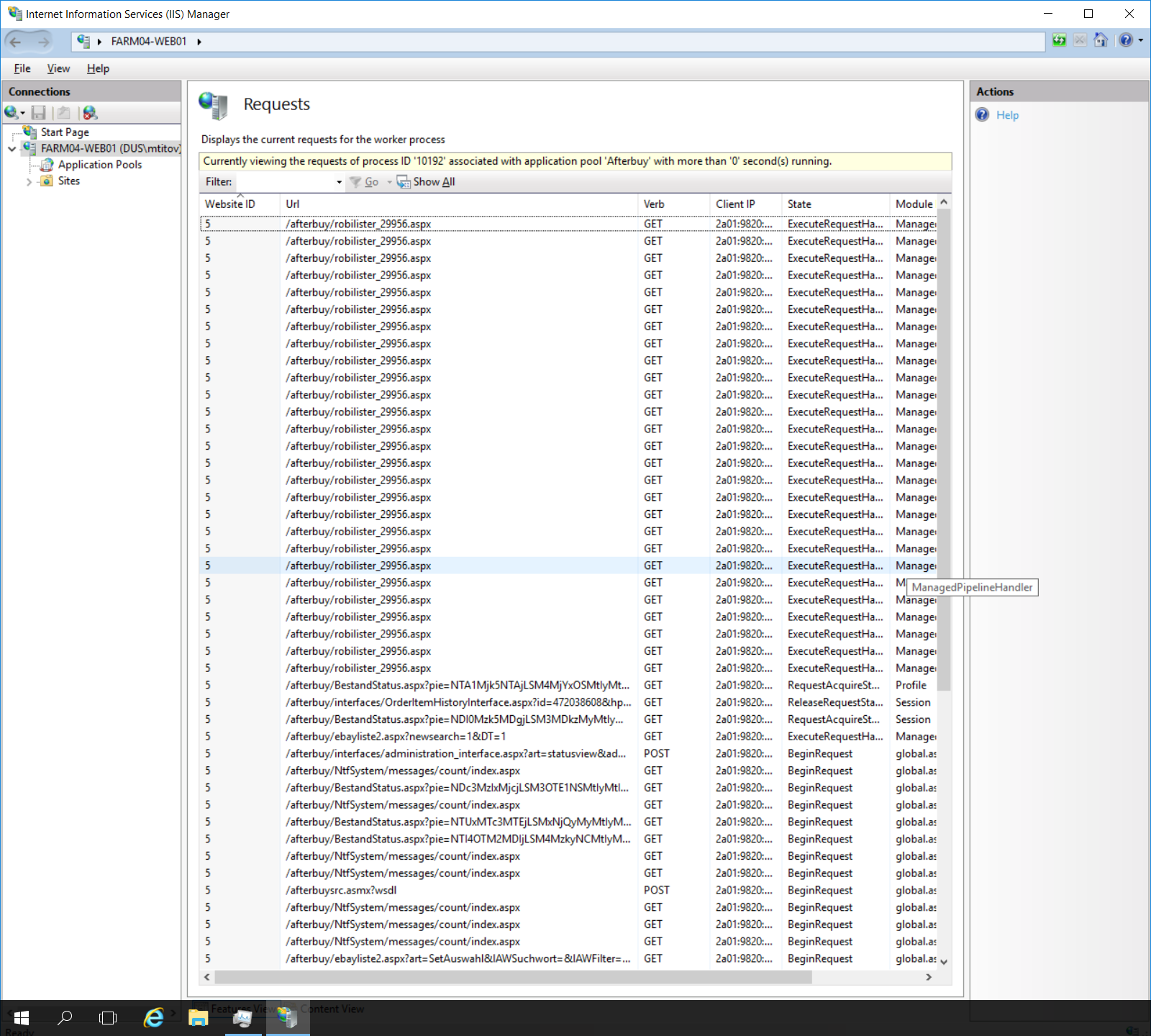Open help dropdown arrow beside question icon
The width and height of the screenshot is (1151, 1036).
click(x=1140, y=40)
